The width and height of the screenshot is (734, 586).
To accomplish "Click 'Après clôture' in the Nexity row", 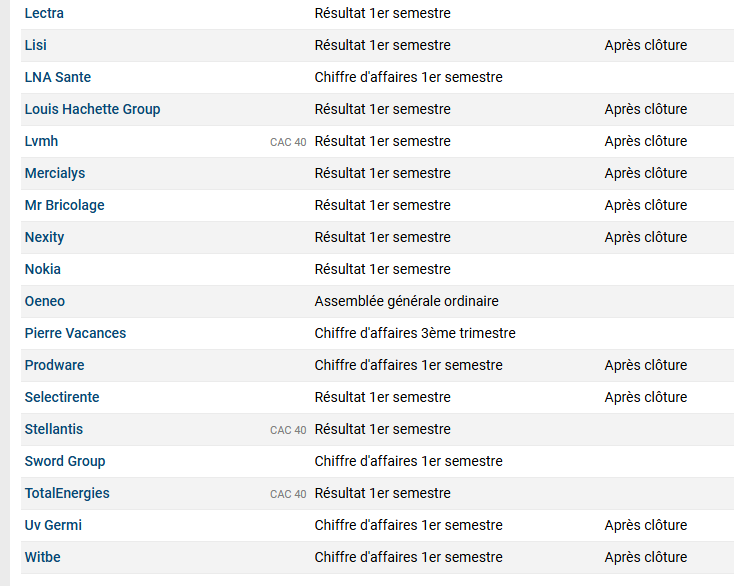I will [x=646, y=237].
